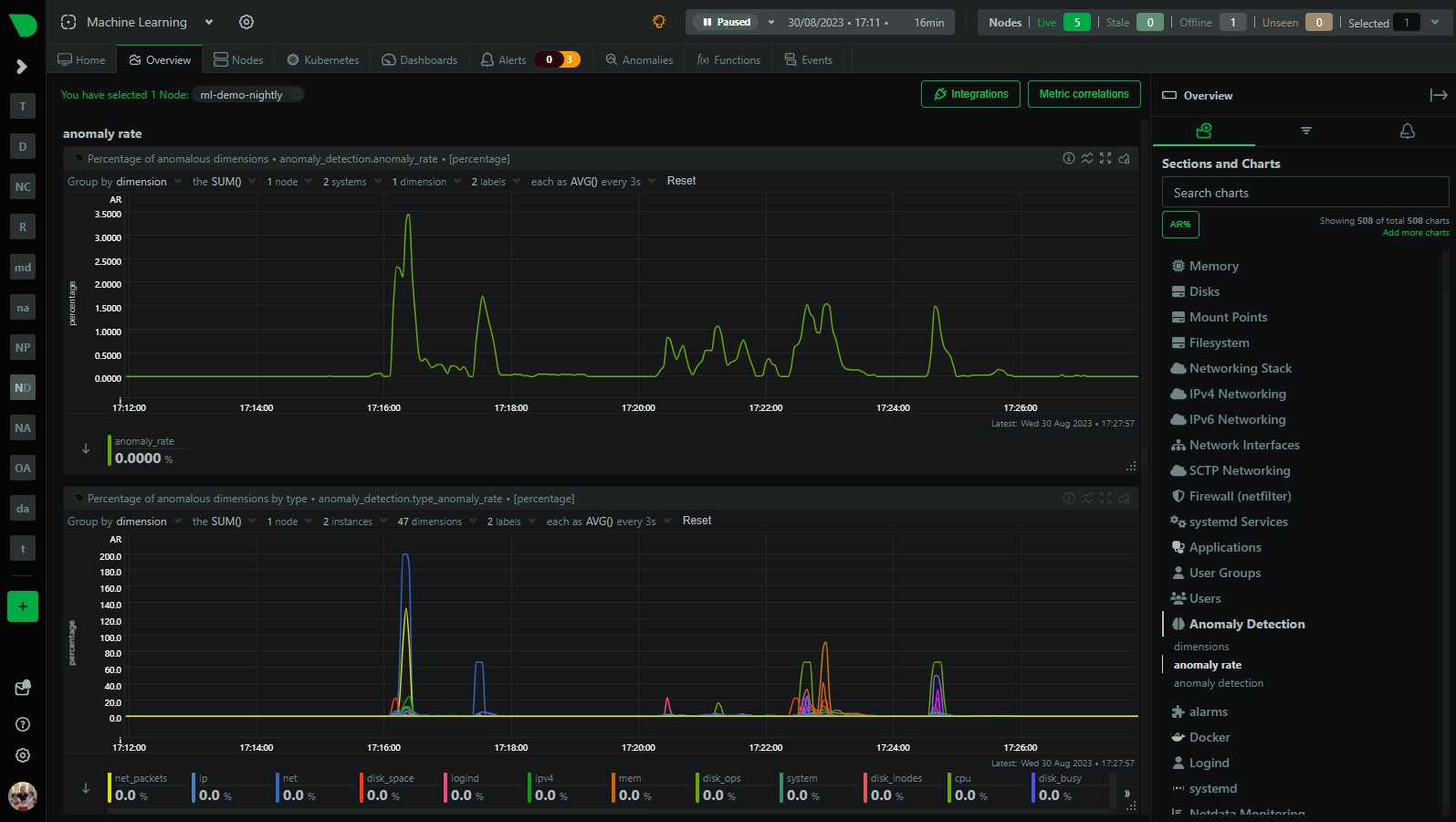This screenshot has width=1456, height=822.
Task: Click fullscreen icon on anomaly rate chart
Action: [x=1105, y=158]
